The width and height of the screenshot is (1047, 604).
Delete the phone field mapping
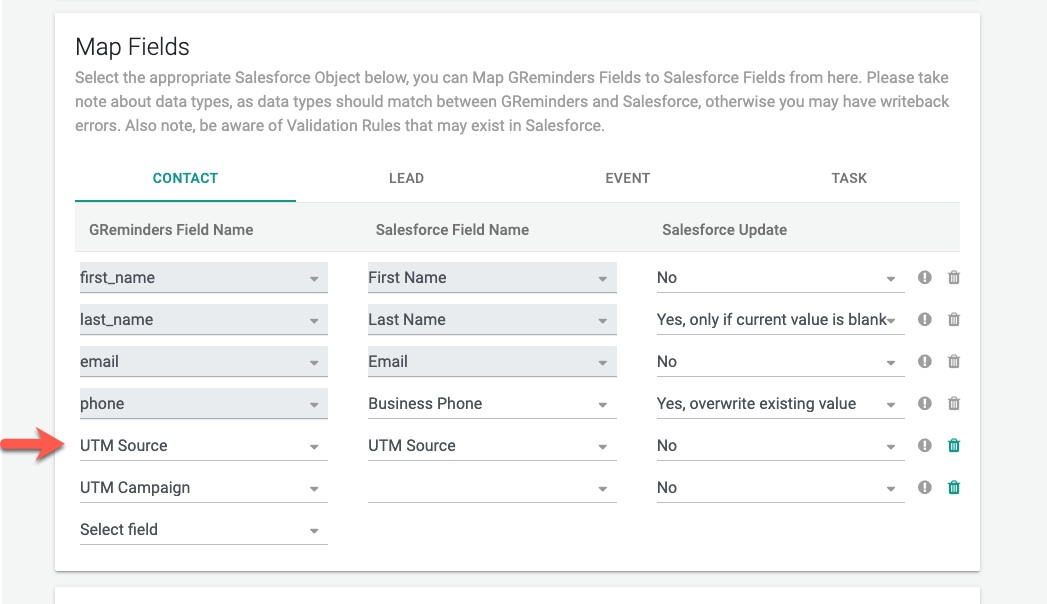point(953,403)
